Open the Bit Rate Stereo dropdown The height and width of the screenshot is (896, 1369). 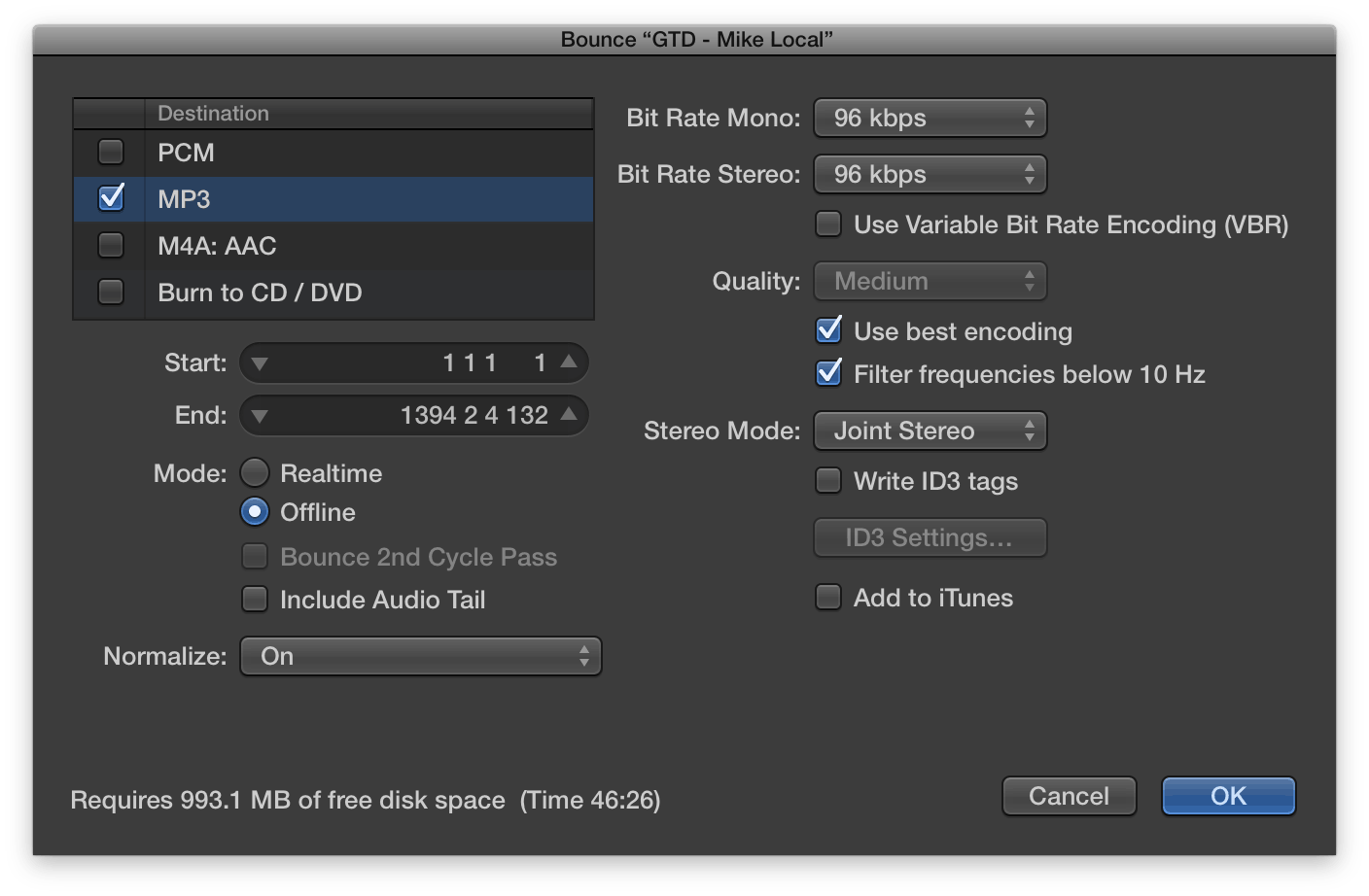click(930, 174)
